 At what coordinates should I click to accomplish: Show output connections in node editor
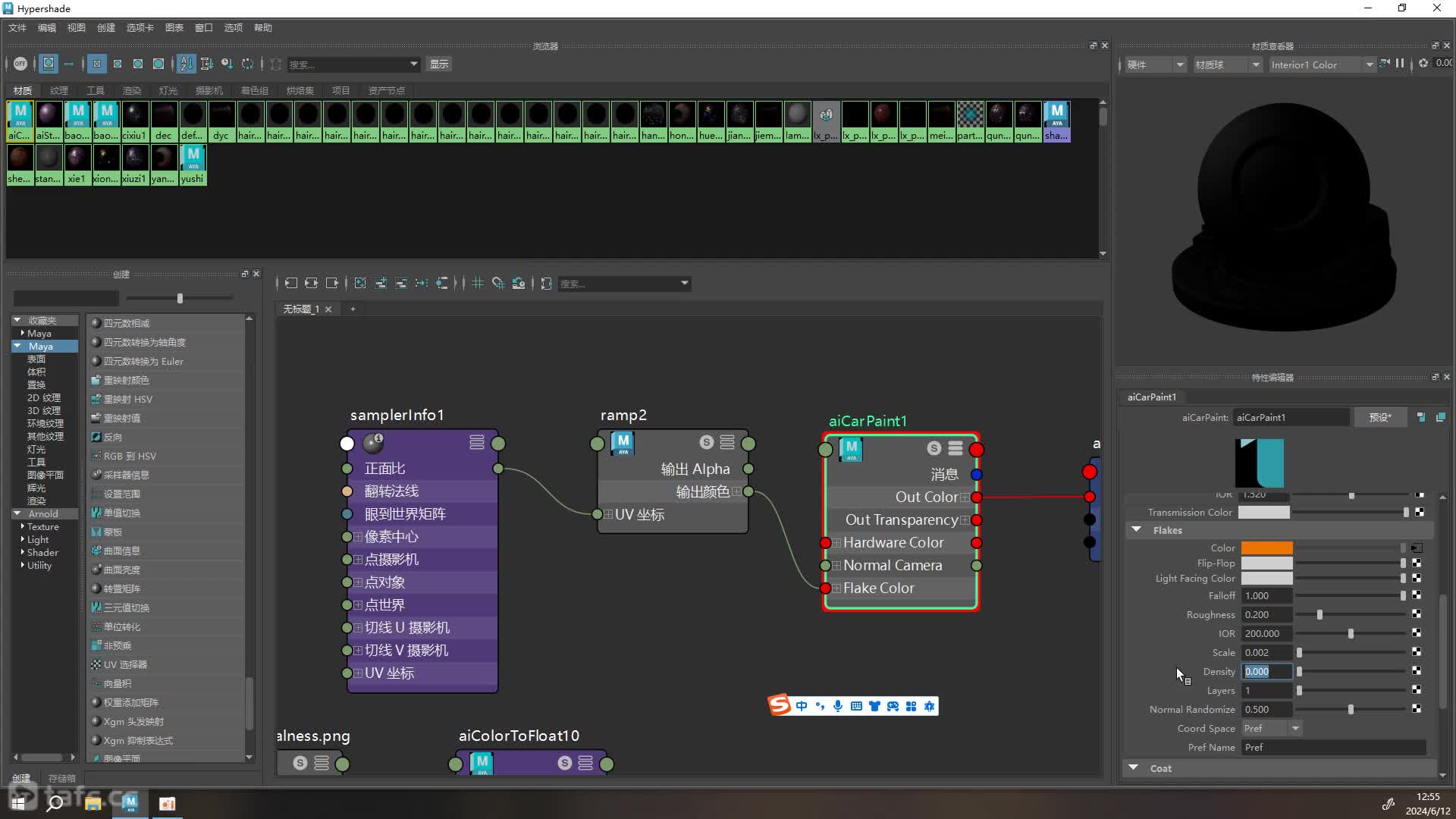click(x=332, y=284)
